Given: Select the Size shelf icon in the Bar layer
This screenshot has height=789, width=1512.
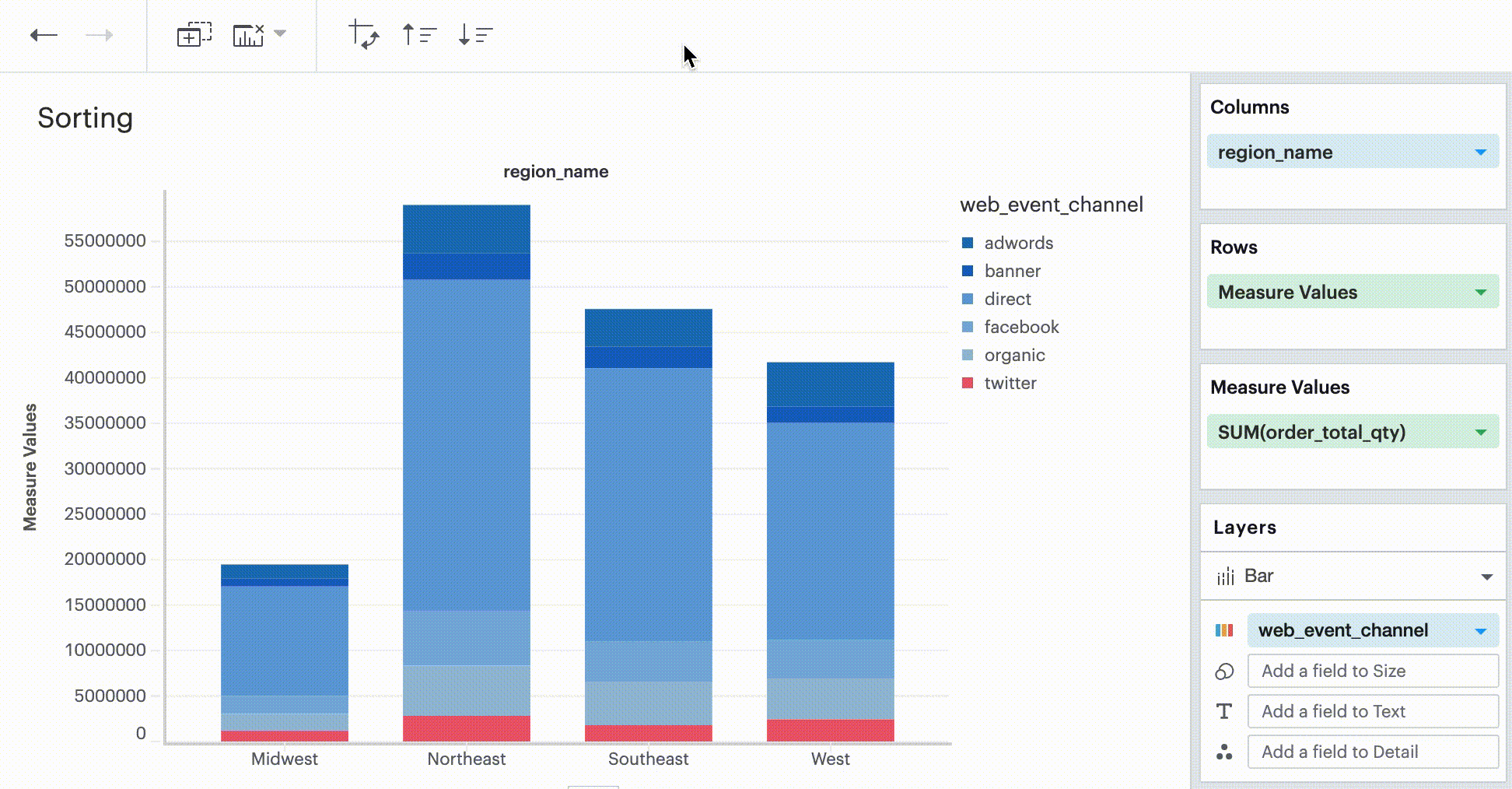Looking at the screenshot, I should 1223,671.
